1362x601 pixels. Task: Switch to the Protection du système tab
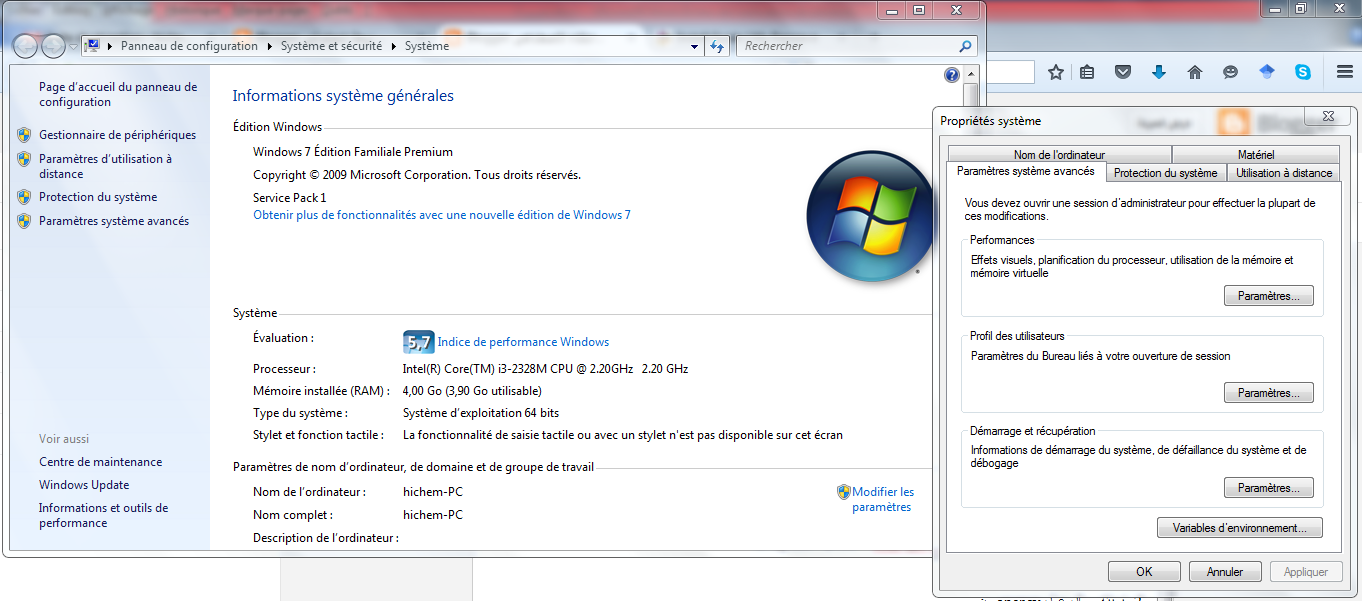click(x=1165, y=173)
